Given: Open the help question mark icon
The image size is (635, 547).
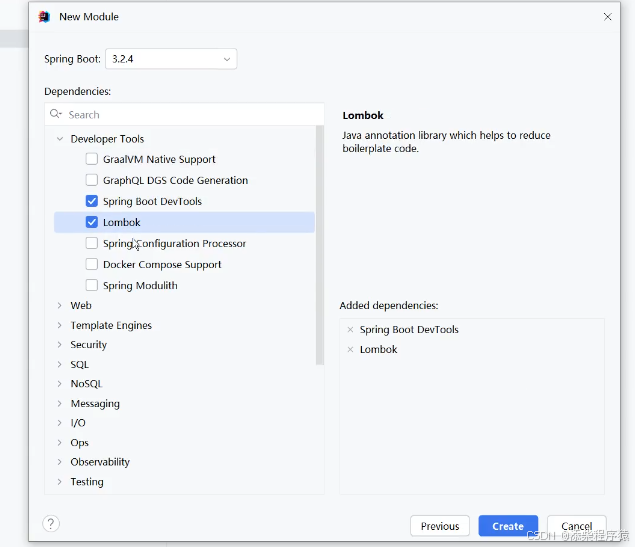Looking at the screenshot, I should point(51,524).
